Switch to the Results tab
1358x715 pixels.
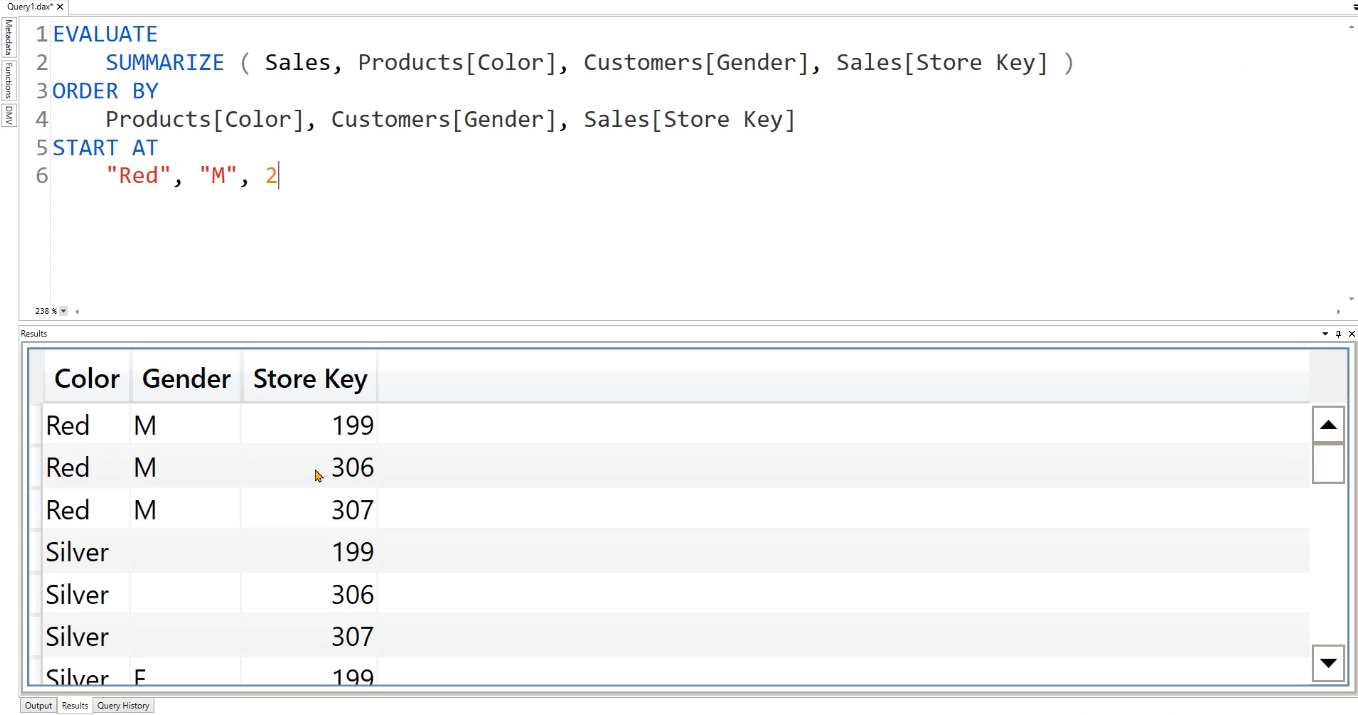coord(75,705)
